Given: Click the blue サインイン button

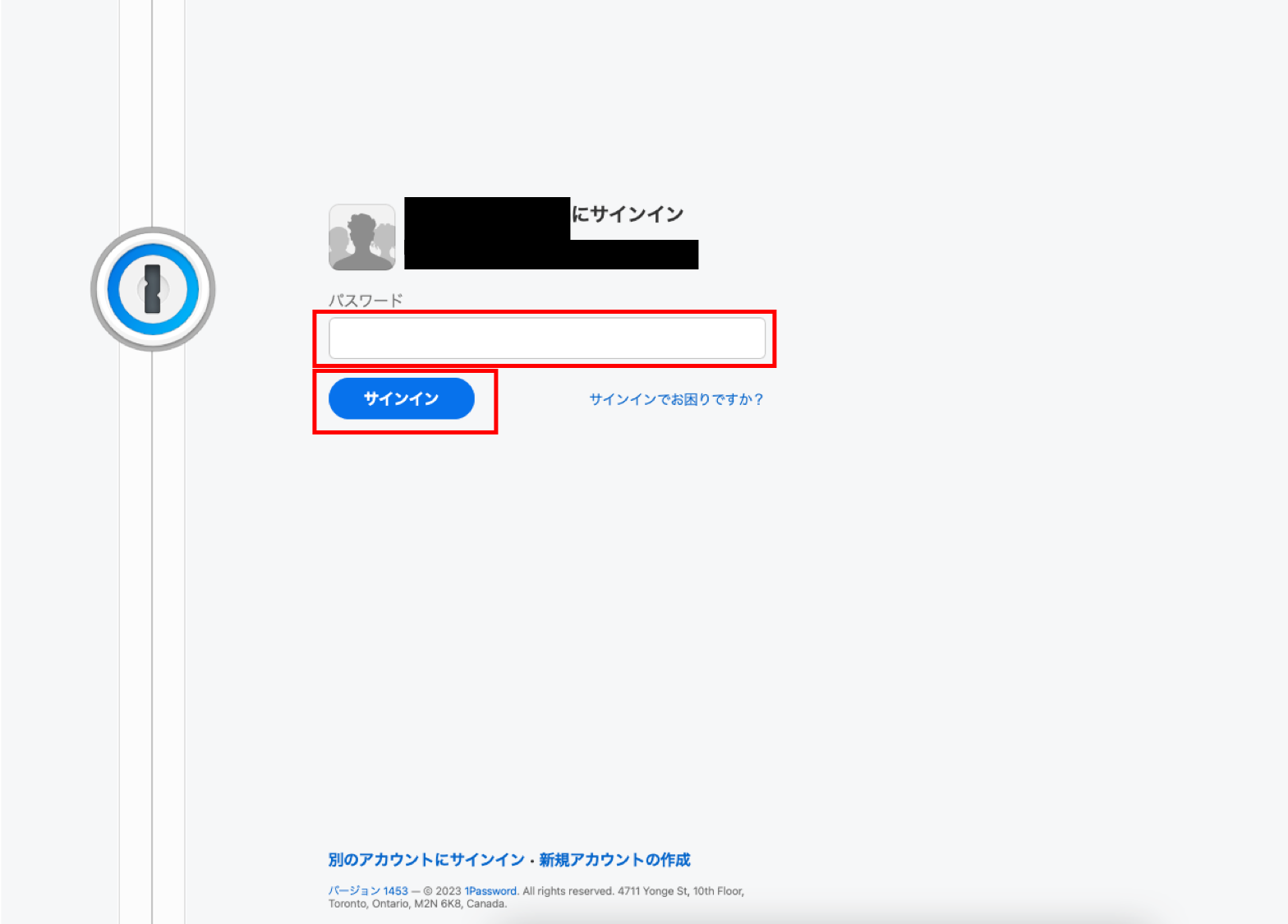Looking at the screenshot, I should point(402,398).
